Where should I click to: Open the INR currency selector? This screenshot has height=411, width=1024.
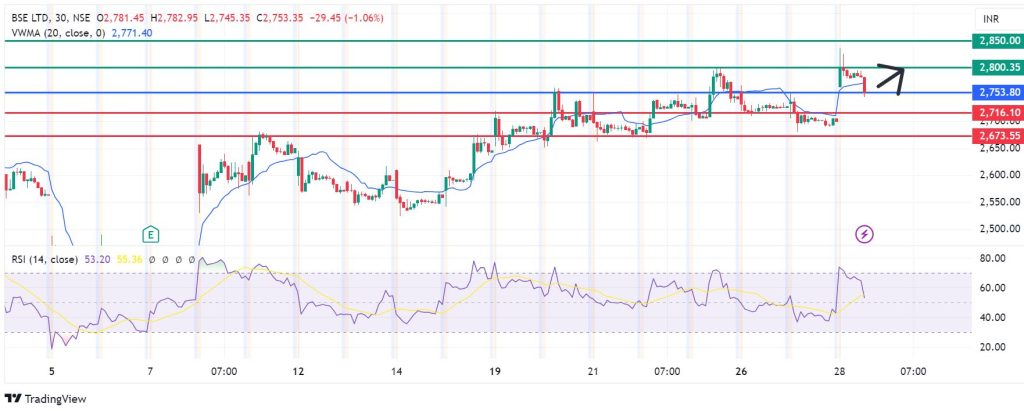pos(997,18)
